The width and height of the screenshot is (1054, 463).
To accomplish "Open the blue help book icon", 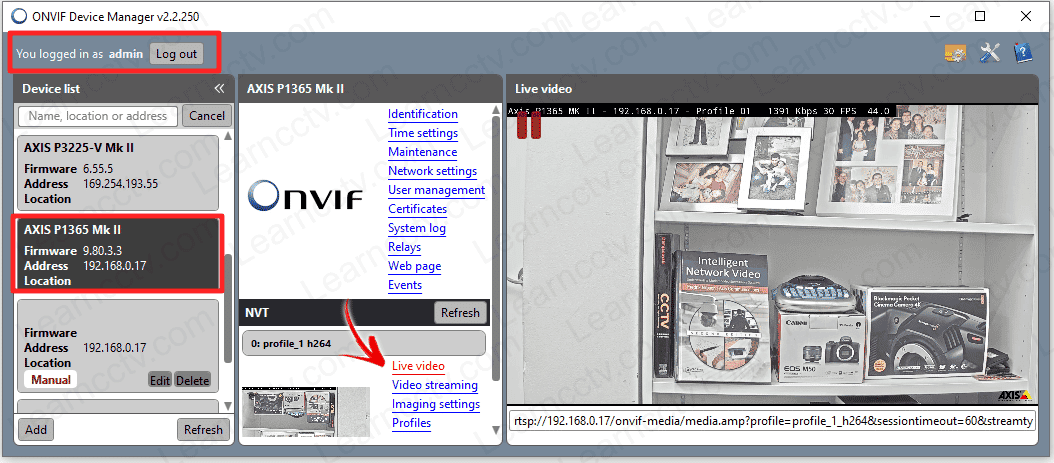I will [1022, 53].
